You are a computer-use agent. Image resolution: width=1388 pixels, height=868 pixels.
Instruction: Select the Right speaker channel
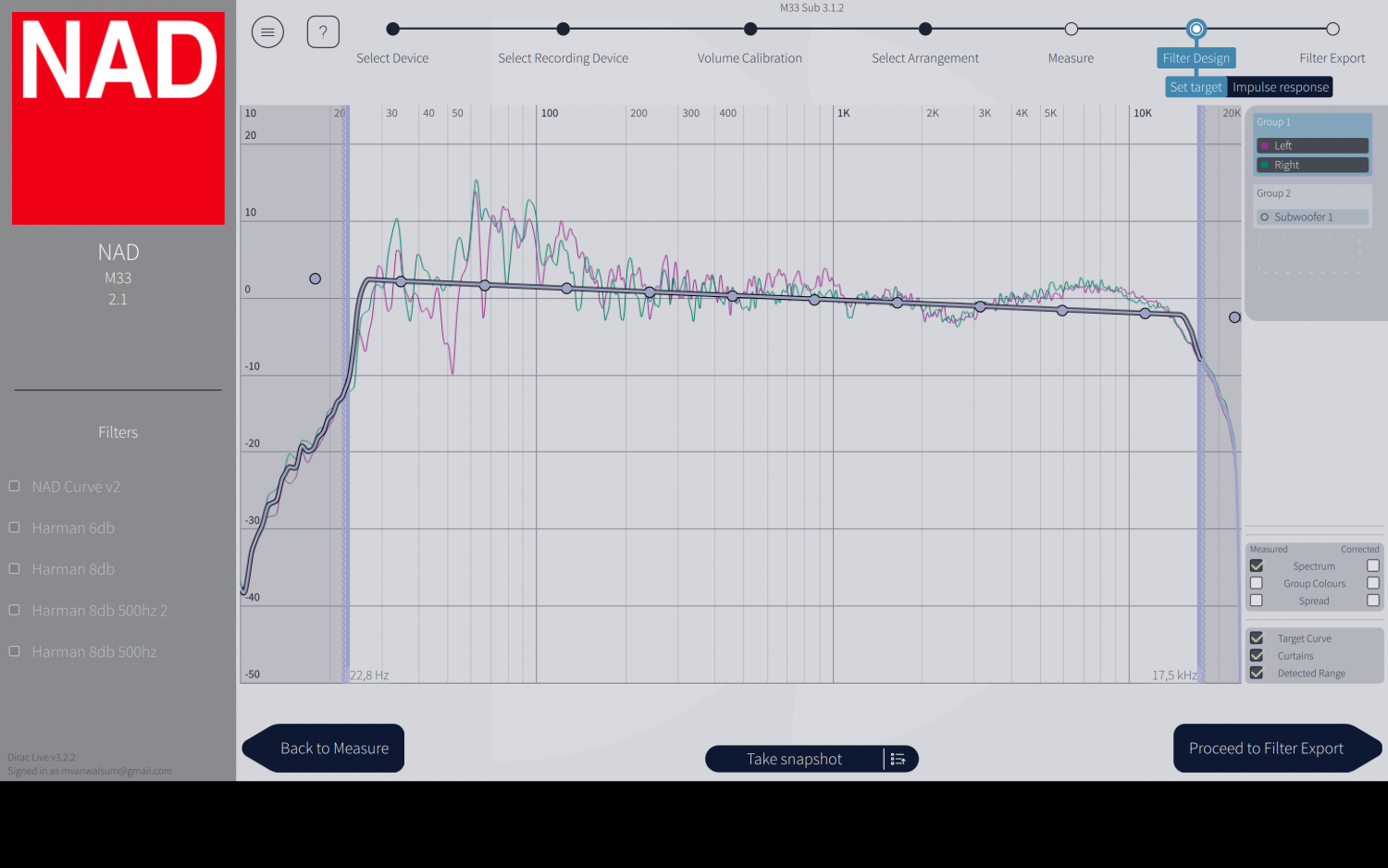coord(1312,165)
